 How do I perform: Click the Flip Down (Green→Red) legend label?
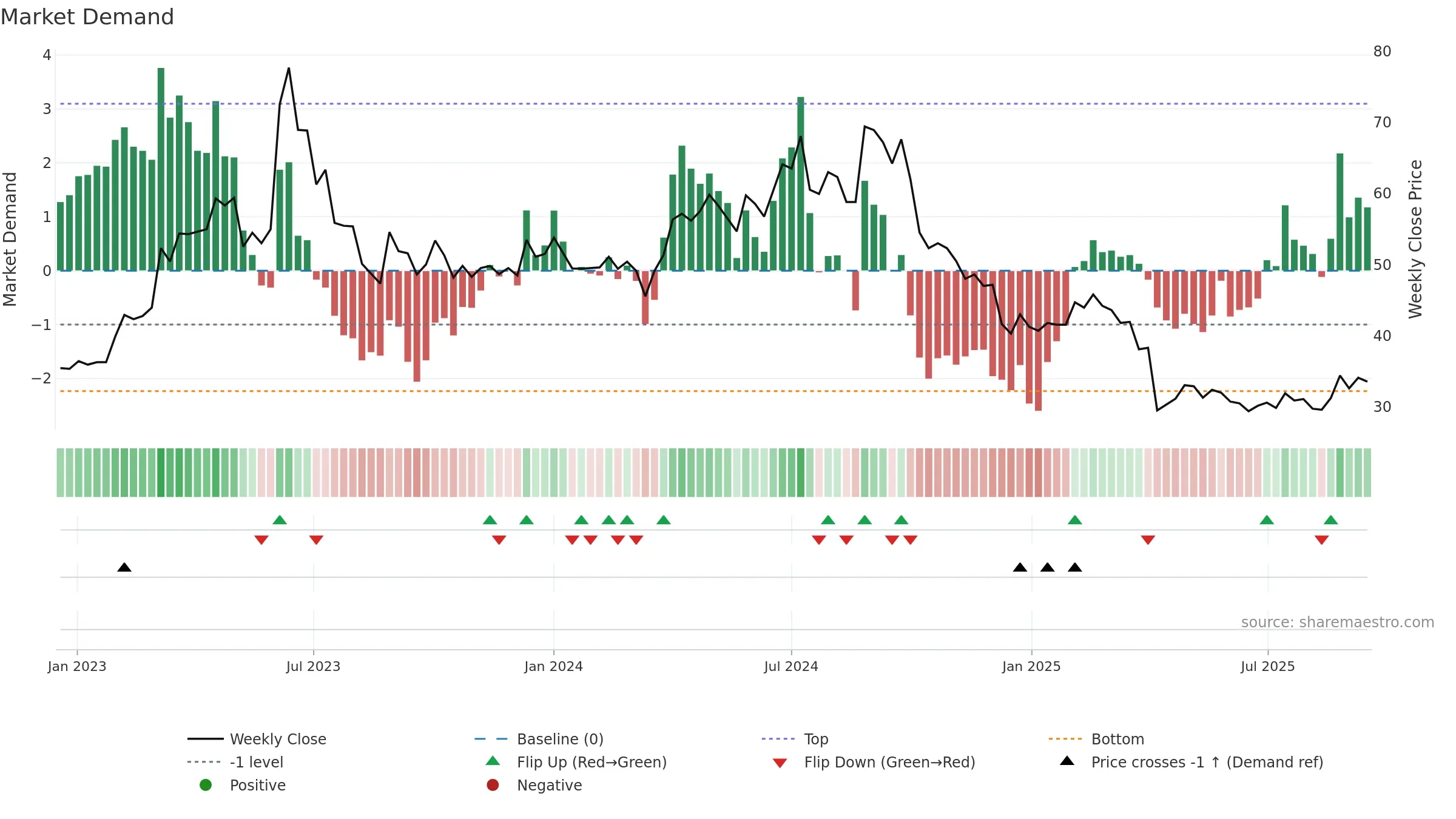(889, 762)
